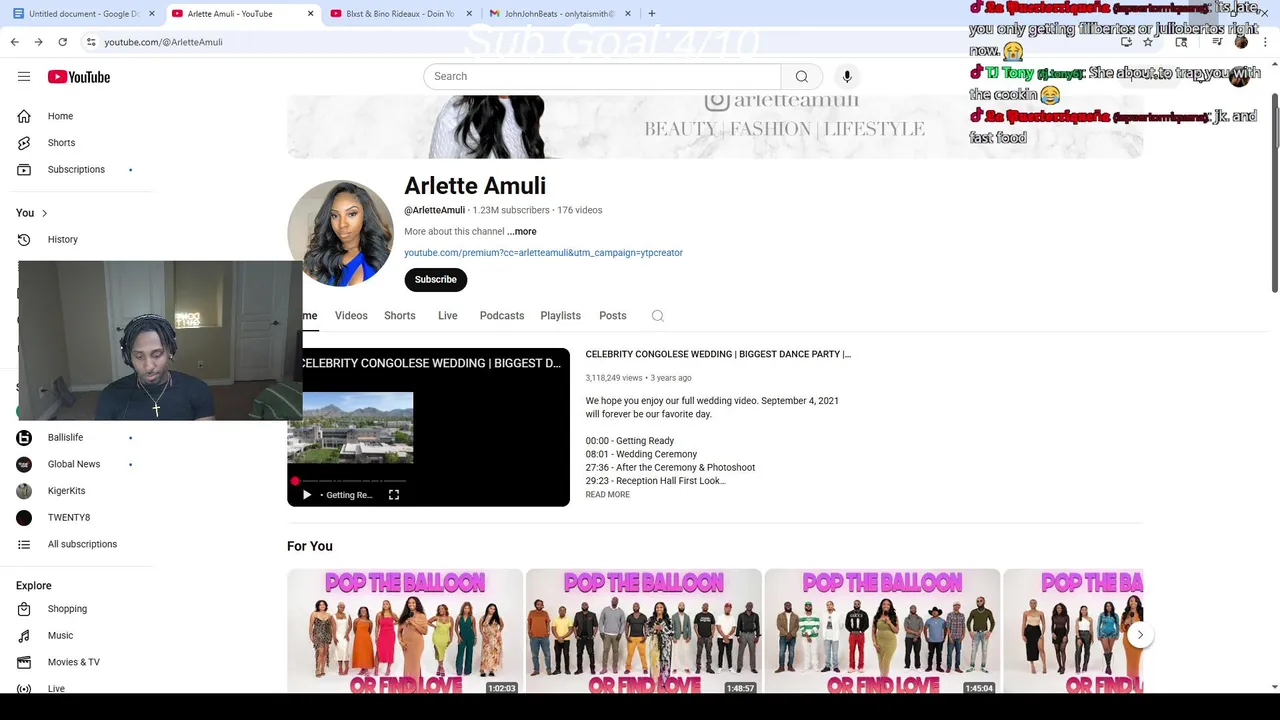Open Arlette Amuli channel profile picture
This screenshot has height=720, width=1280.
click(x=340, y=233)
